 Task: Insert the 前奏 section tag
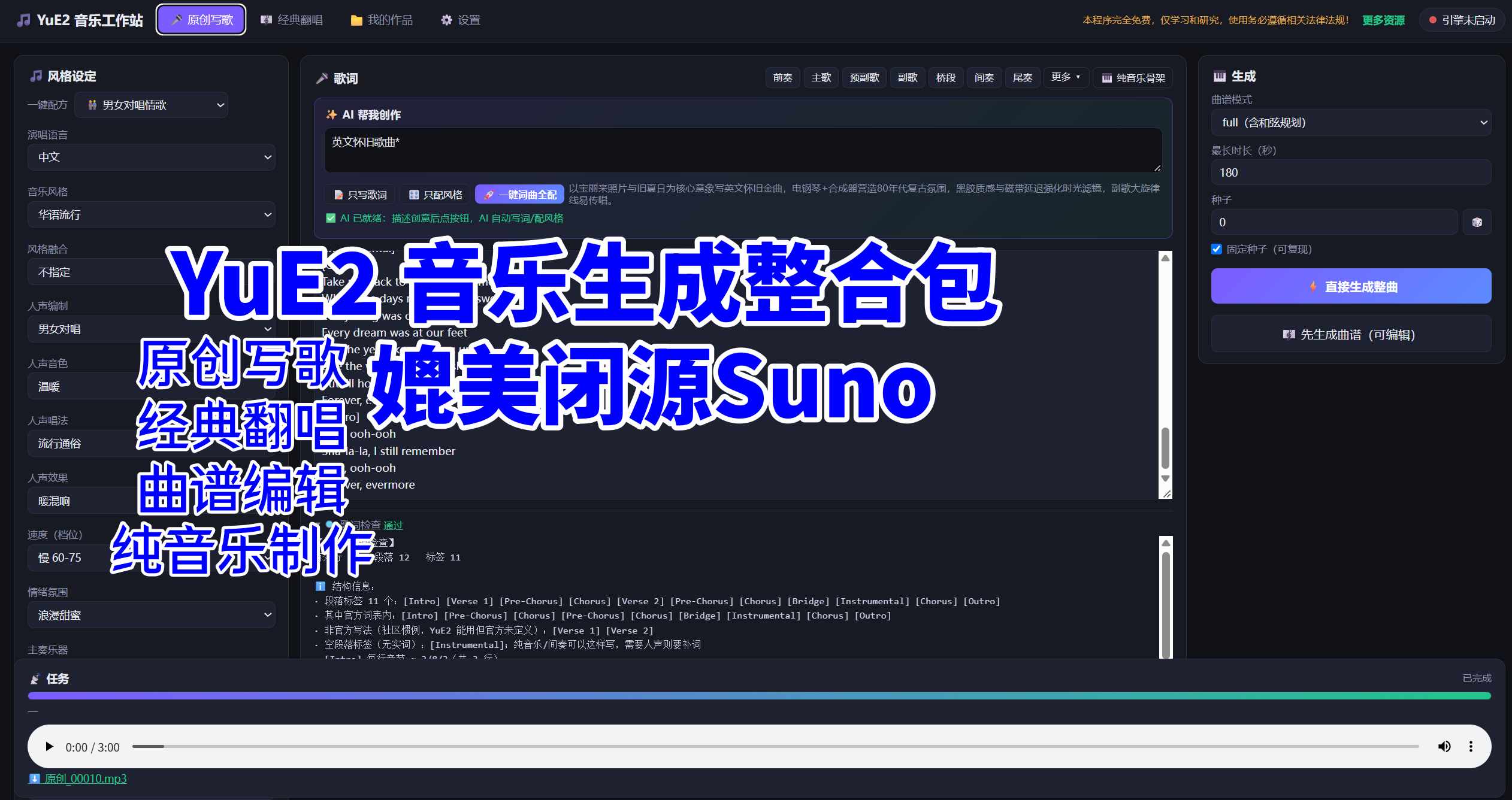coord(782,77)
